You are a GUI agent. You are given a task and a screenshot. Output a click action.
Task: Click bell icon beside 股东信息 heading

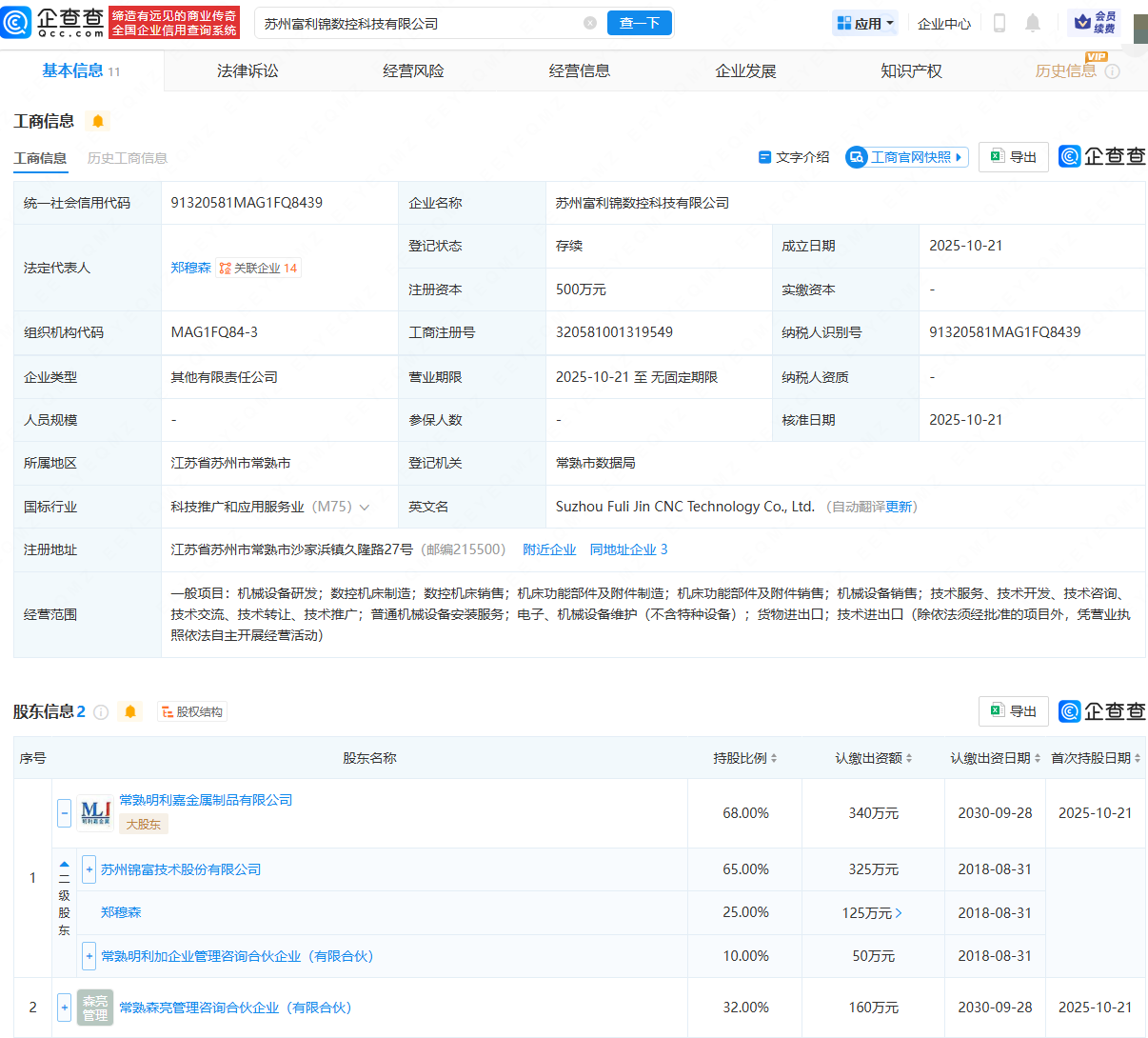[130, 711]
